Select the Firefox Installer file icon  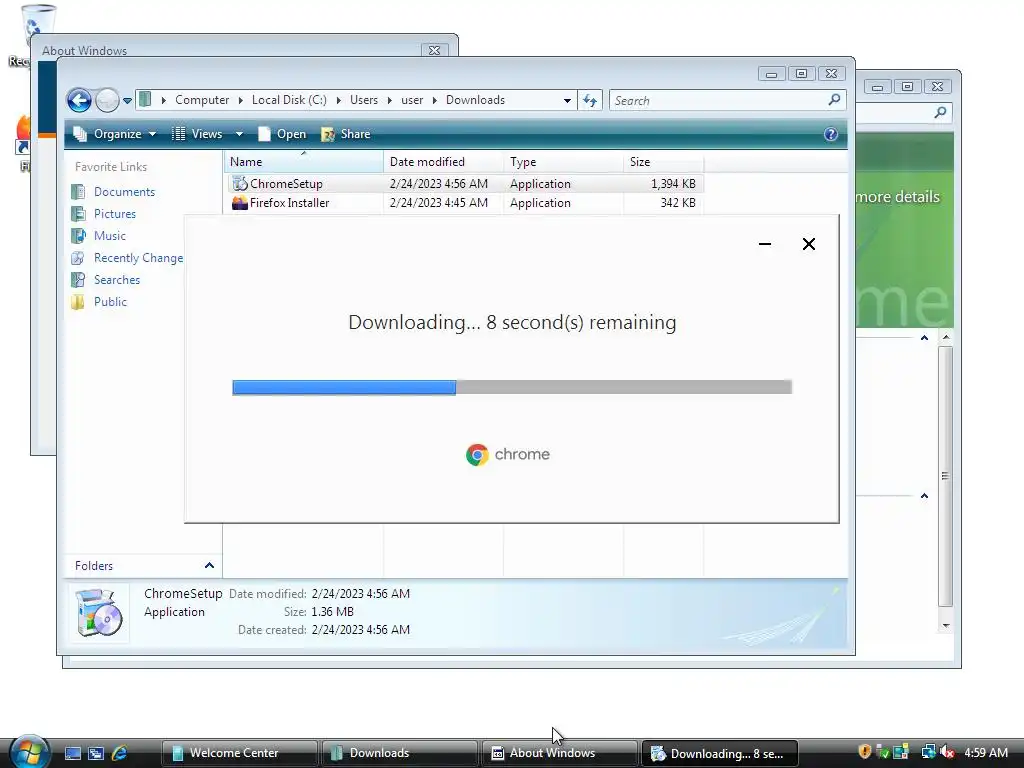240,202
